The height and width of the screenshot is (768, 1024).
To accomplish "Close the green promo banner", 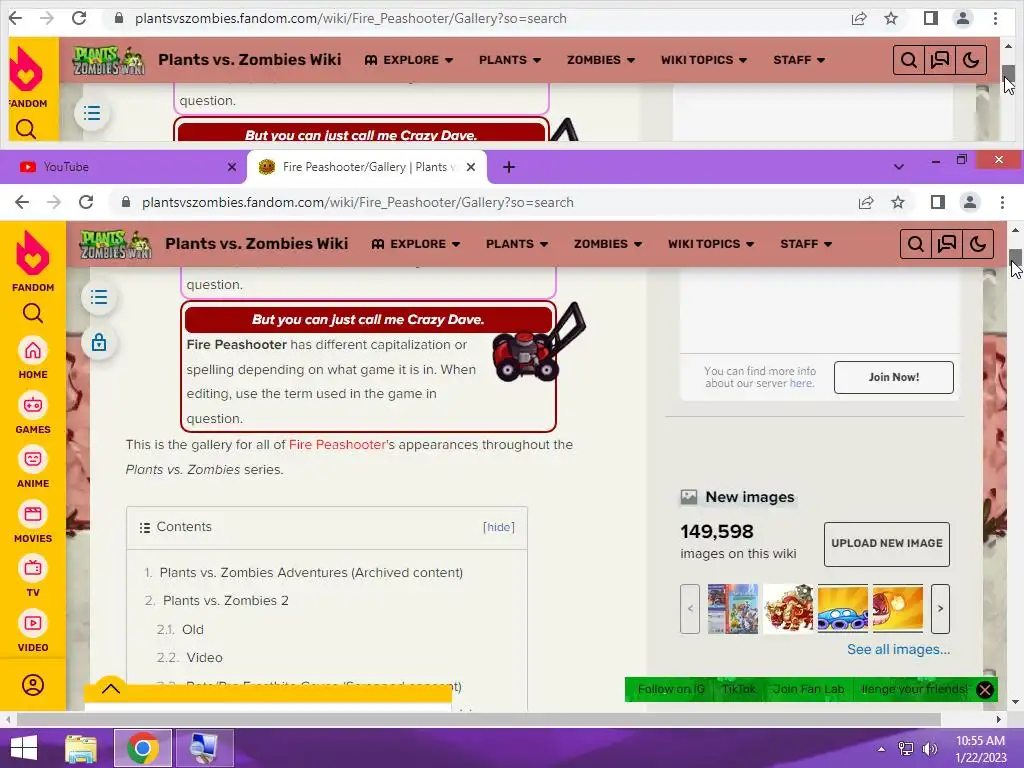I will [985, 690].
